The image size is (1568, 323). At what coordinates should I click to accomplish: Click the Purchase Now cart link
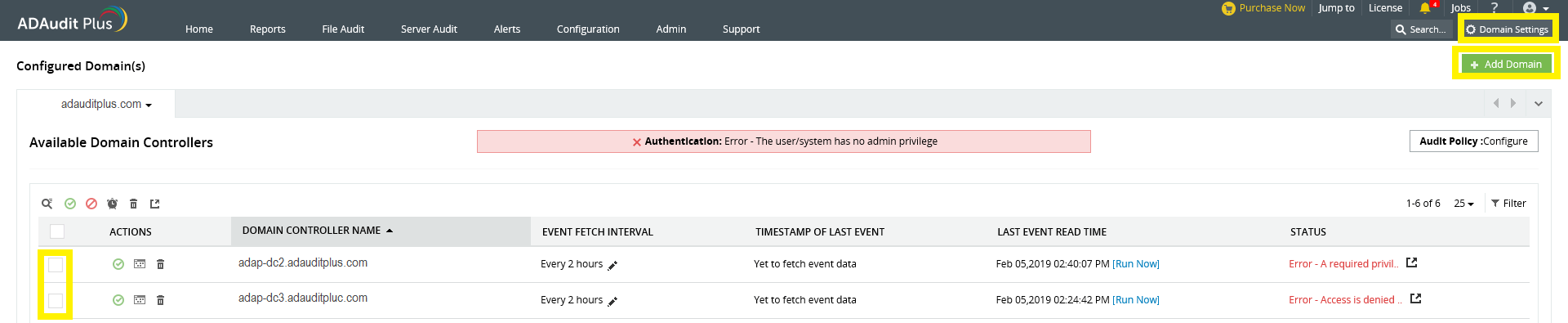pos(1263,8)
